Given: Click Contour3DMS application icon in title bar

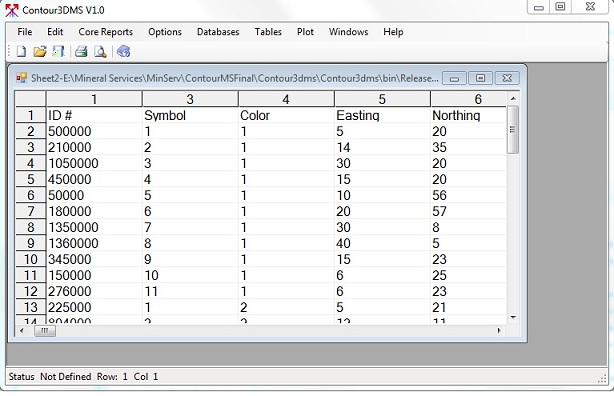Looking at the screenshot, I should [12, 10].
